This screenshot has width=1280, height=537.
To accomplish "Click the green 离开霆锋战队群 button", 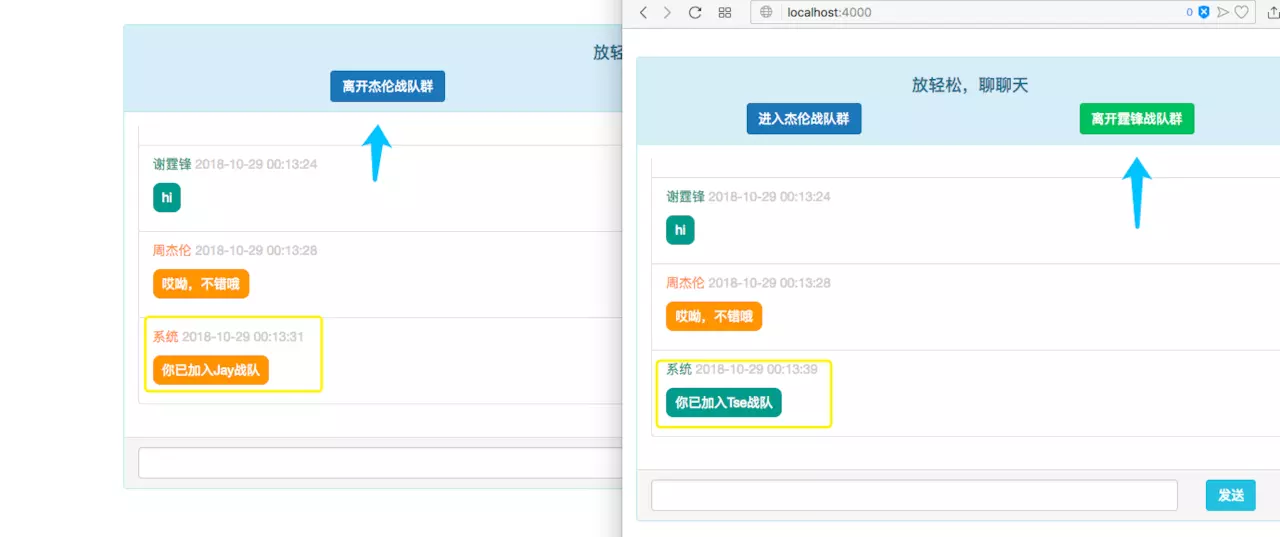I will tap(1137, 118).
